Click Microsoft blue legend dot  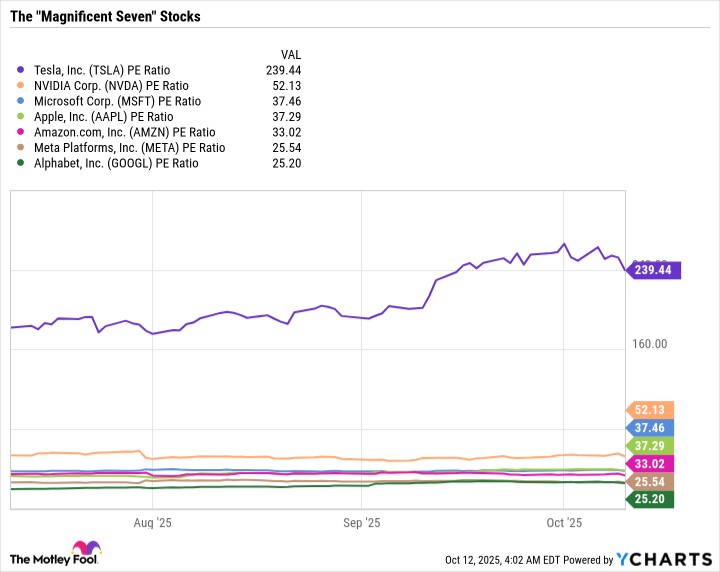[22, 101]
